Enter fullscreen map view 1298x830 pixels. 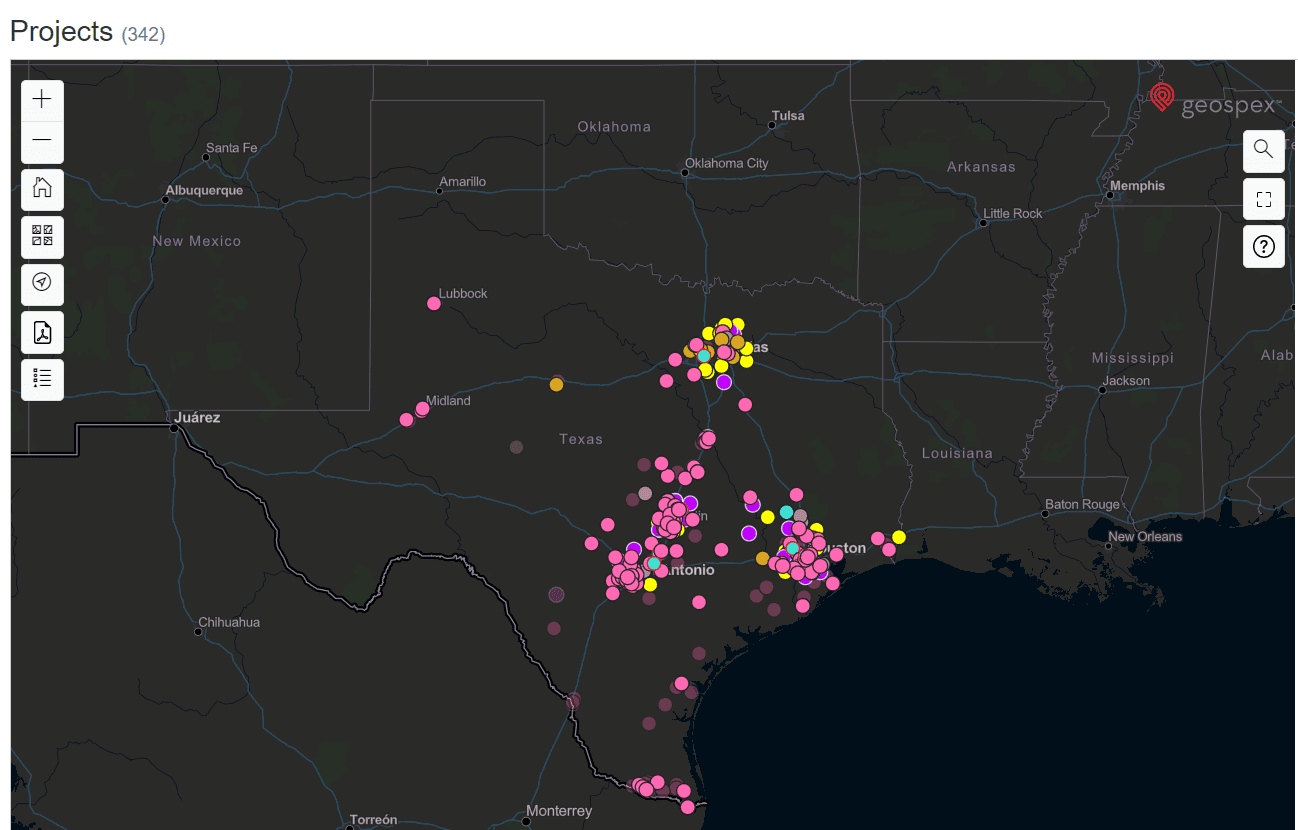(1263, 198)
